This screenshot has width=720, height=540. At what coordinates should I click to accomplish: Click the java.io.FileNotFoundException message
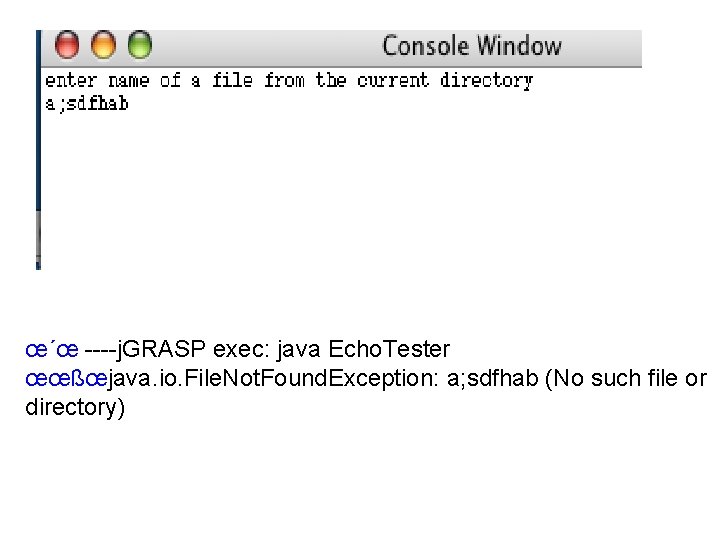pyautogui.click(x=274, y=379)
